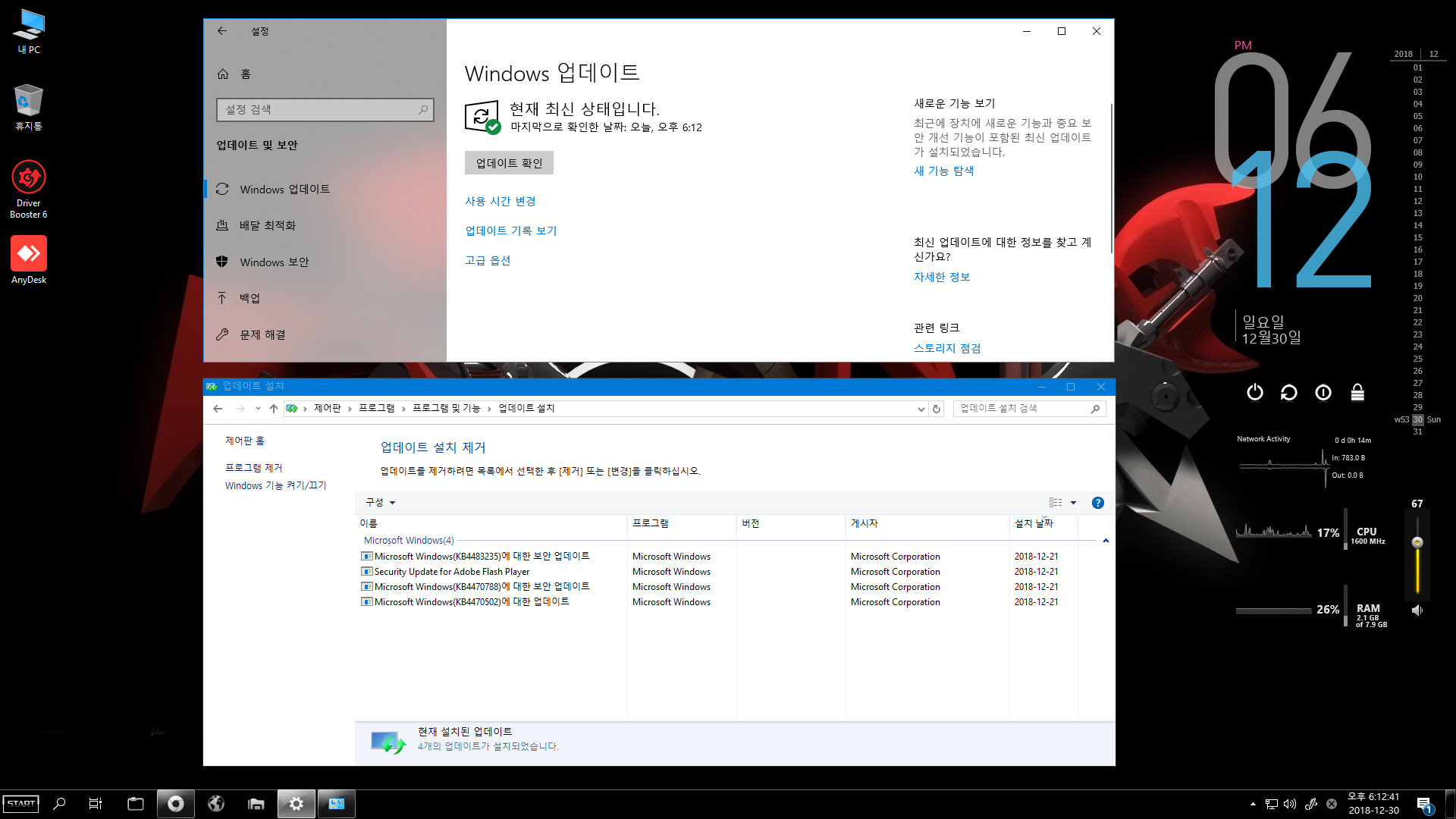Open the 구성 dropdown menu
Viewport: 1456px width, 819px height.
point(381,502)
